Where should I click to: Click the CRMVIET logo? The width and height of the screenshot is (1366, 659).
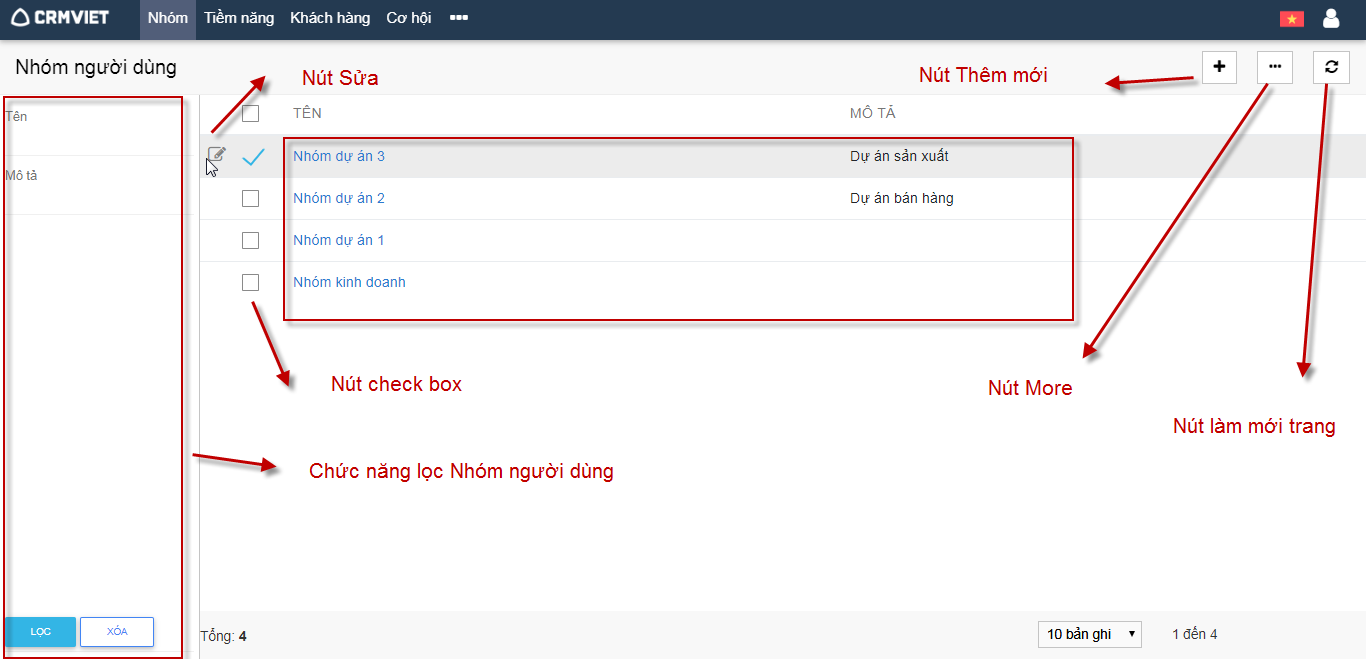(x=60, y=18)
